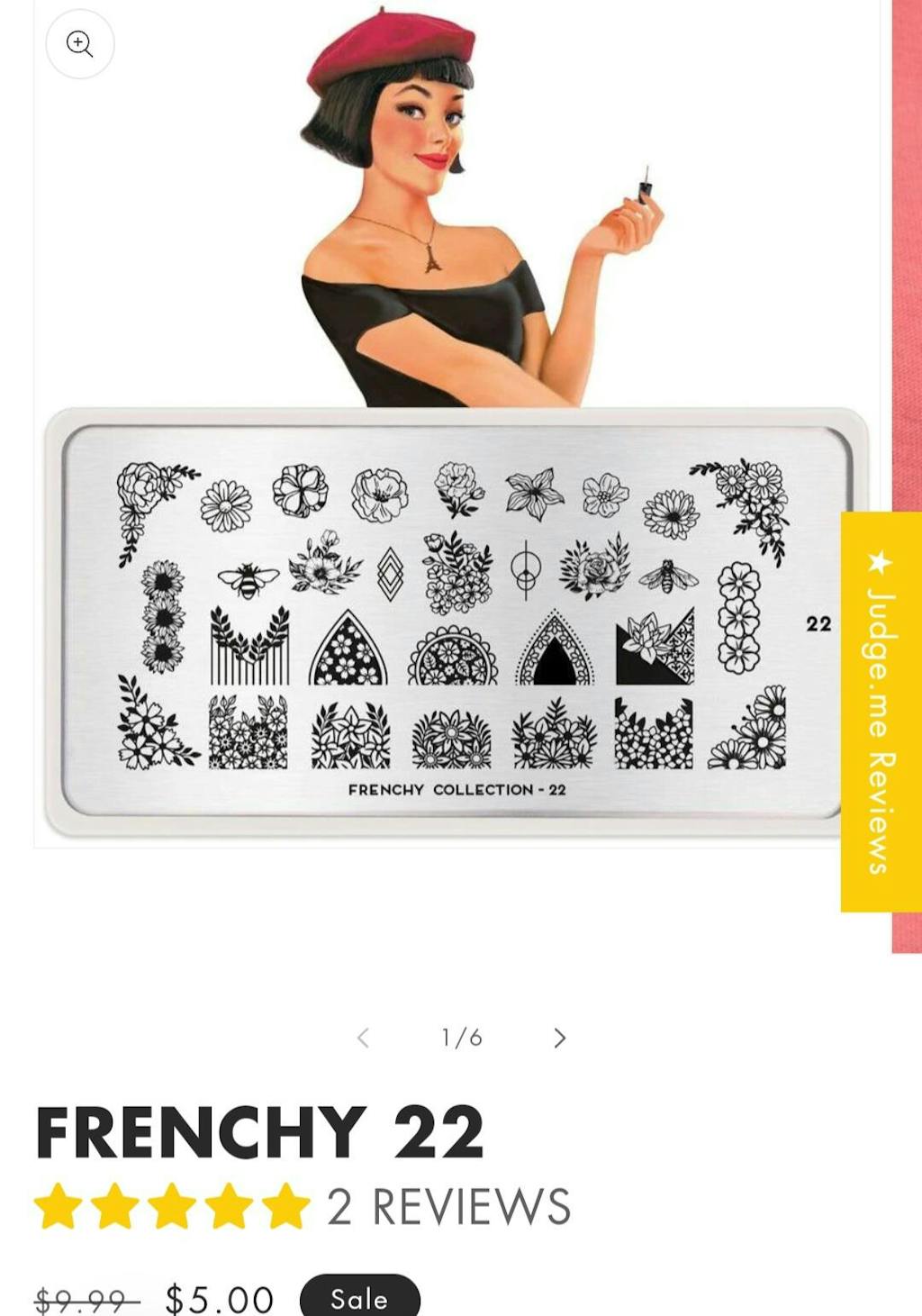
Task: Click the fifth yellow rating star
Action: click(x=286, y=1206)
